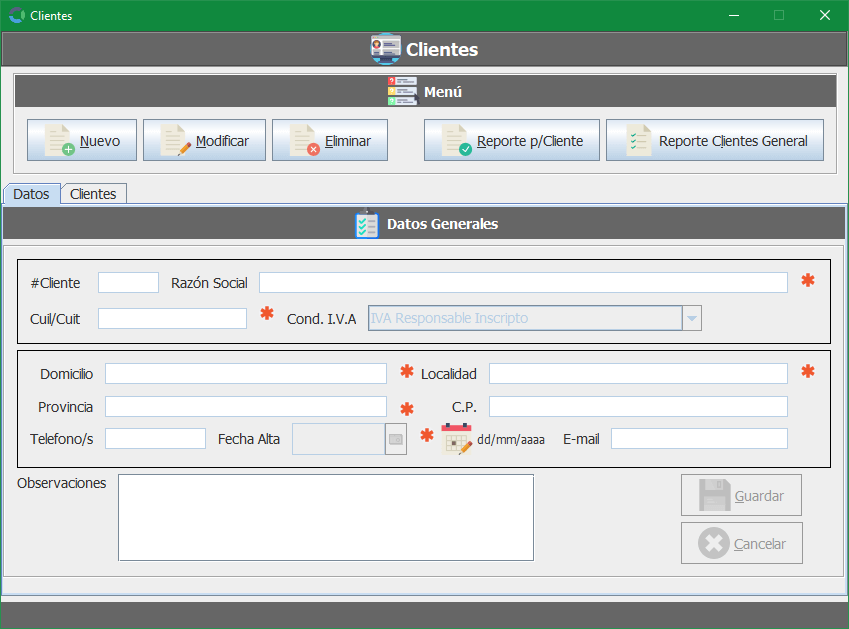
Task: Click the Modificar pencil icon
Action: (175, 141)
